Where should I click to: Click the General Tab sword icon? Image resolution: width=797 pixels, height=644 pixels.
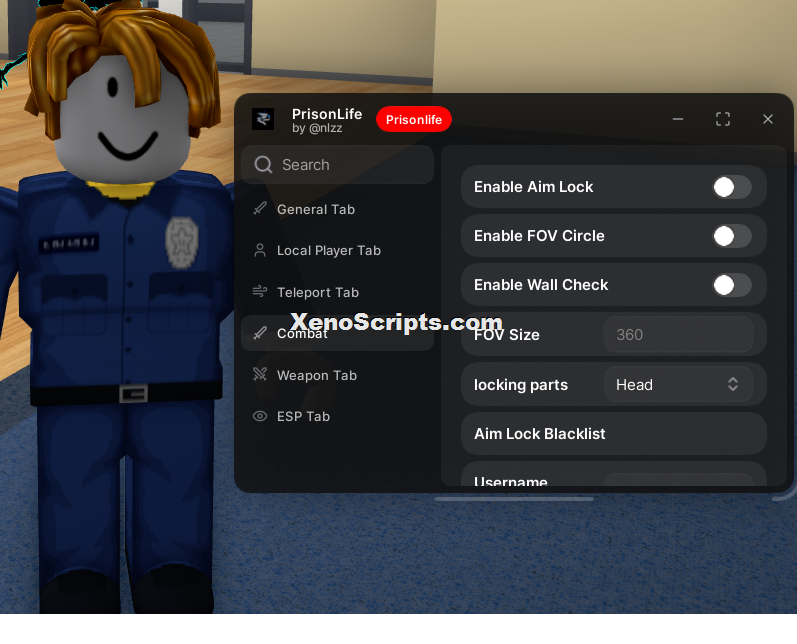point(260,208)
